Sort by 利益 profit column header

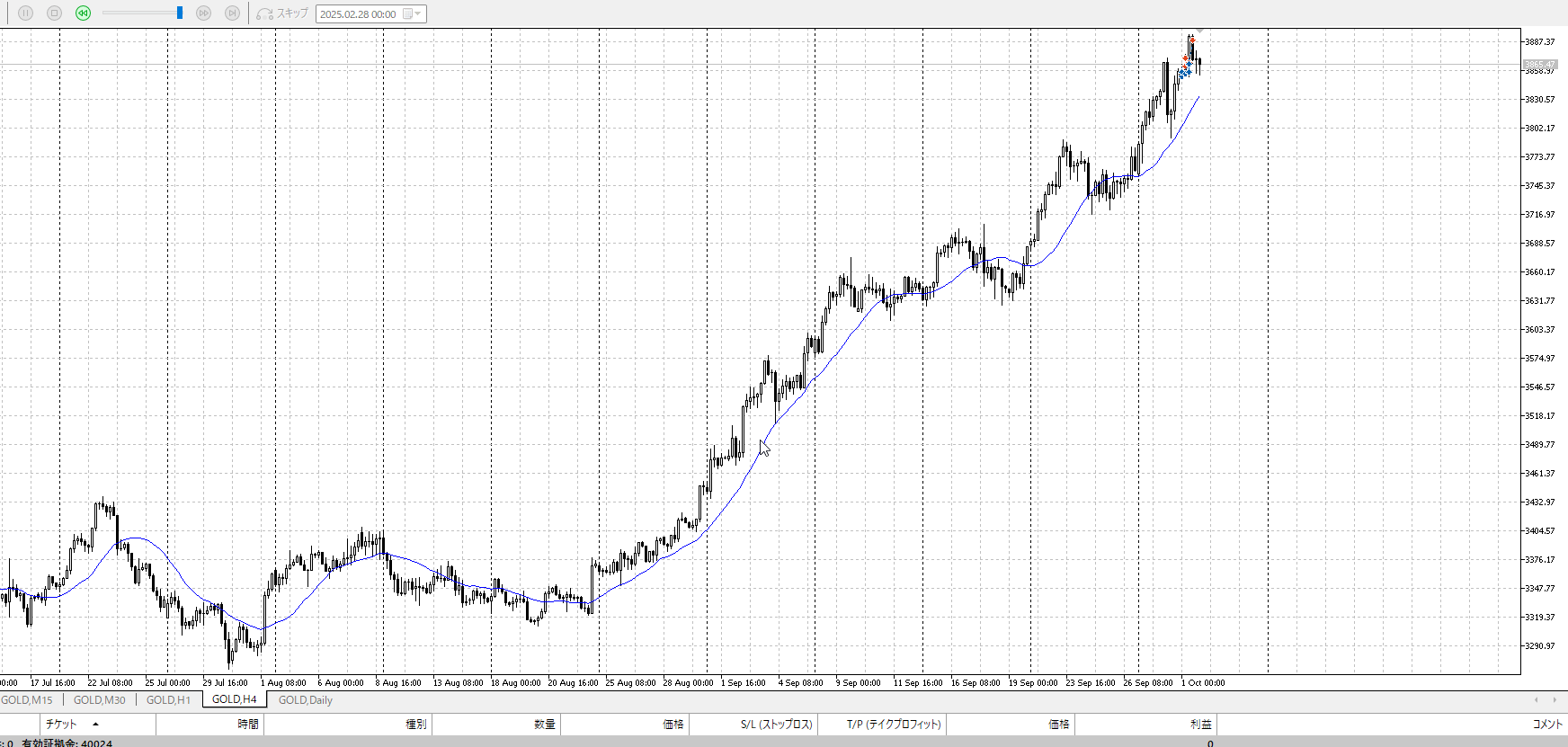coord(1200,725)
